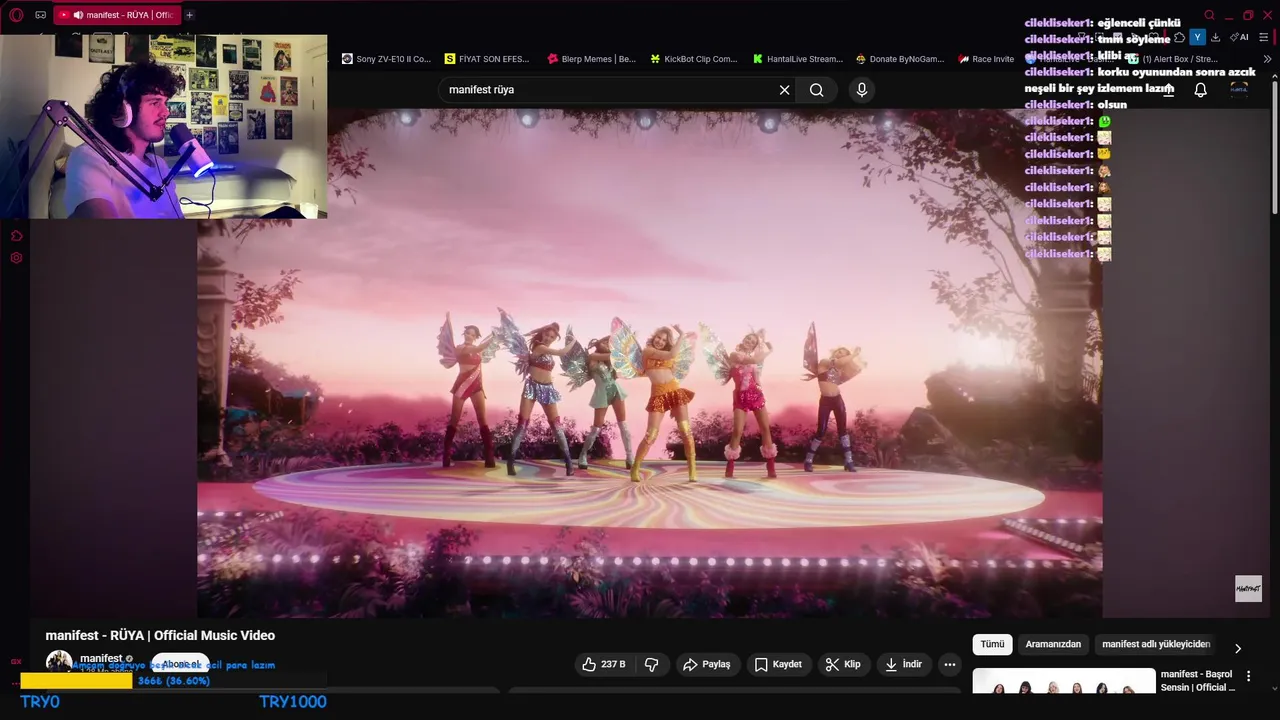Click the manifest watermark on video
The width and height of the screenshot is (1280, 720).
coord(1248,588)
